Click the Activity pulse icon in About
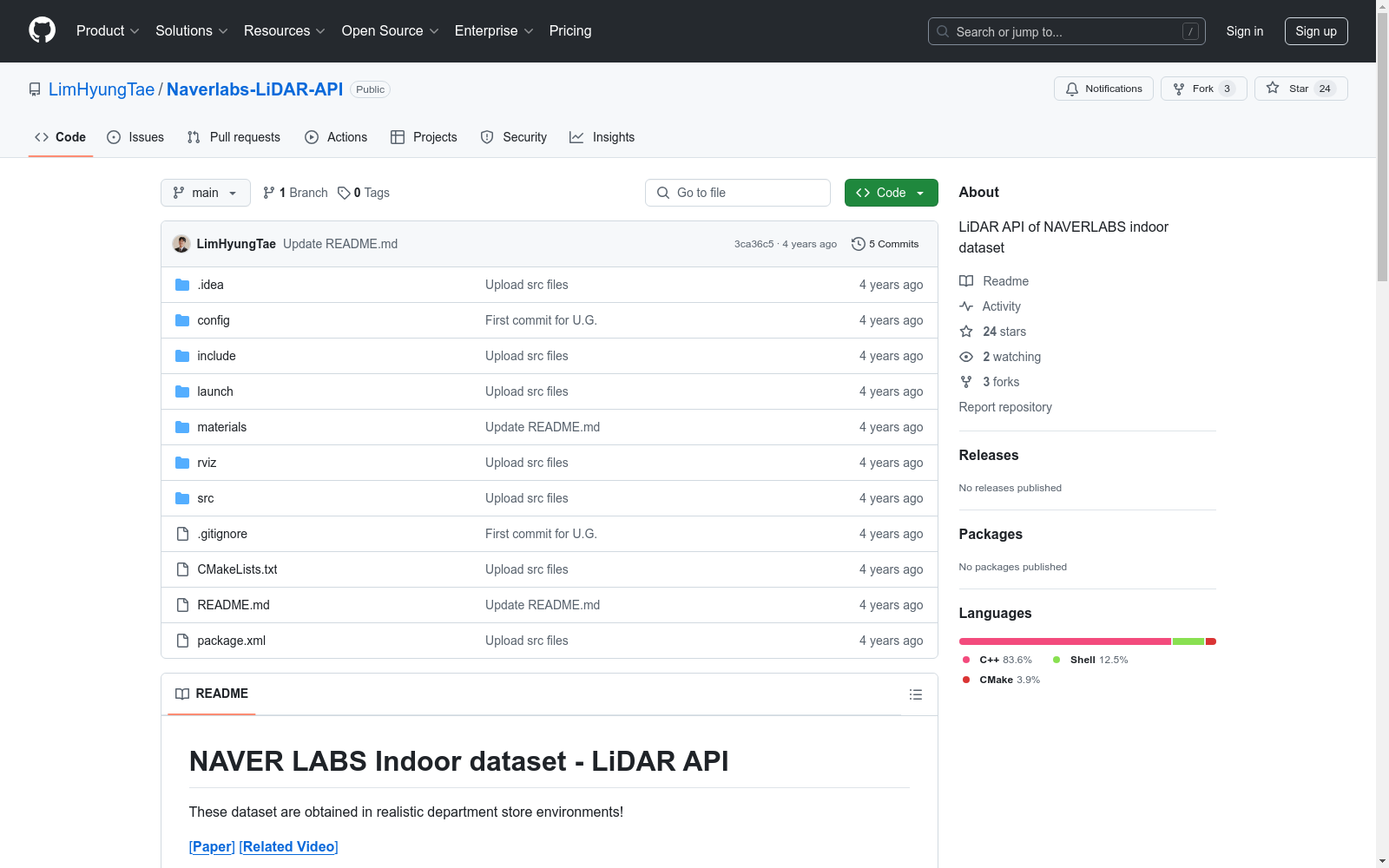 click(965, 306)
